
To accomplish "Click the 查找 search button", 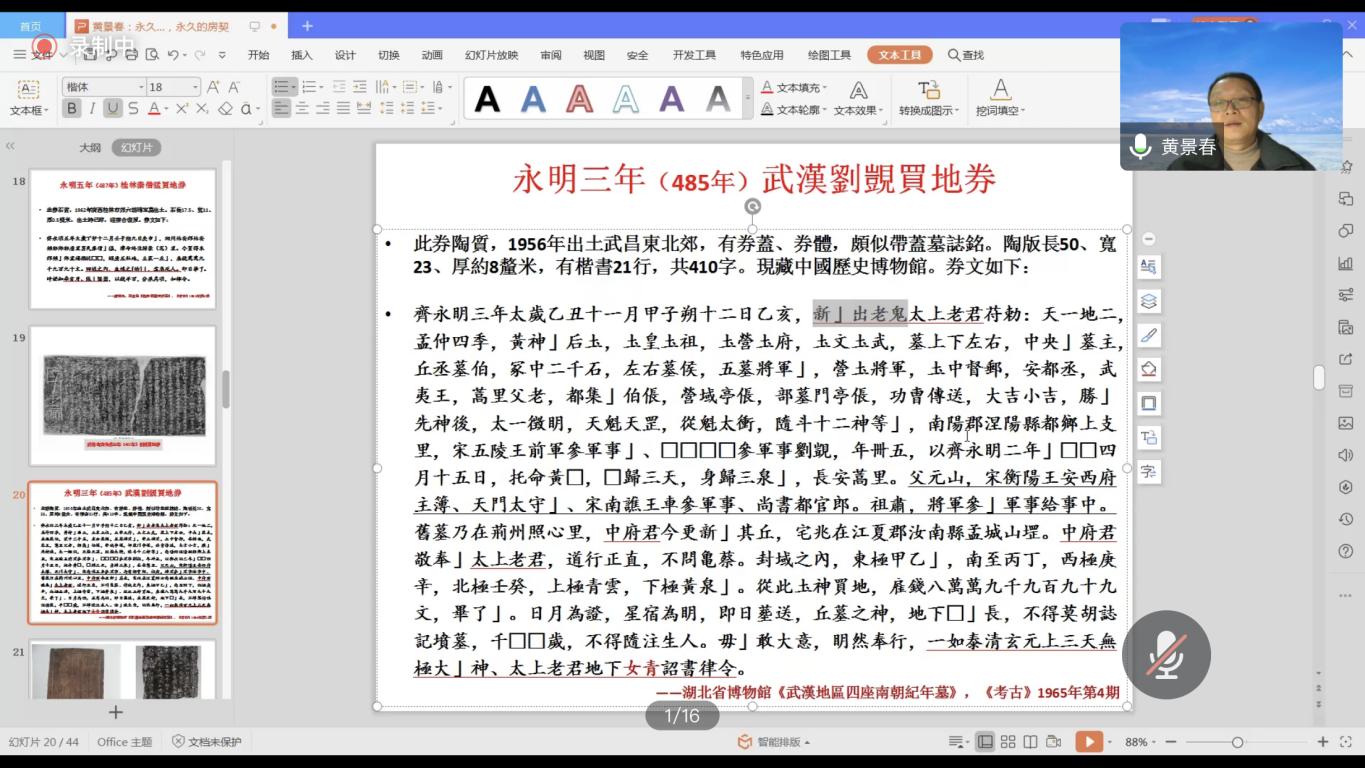I will [x=966, y=55].
